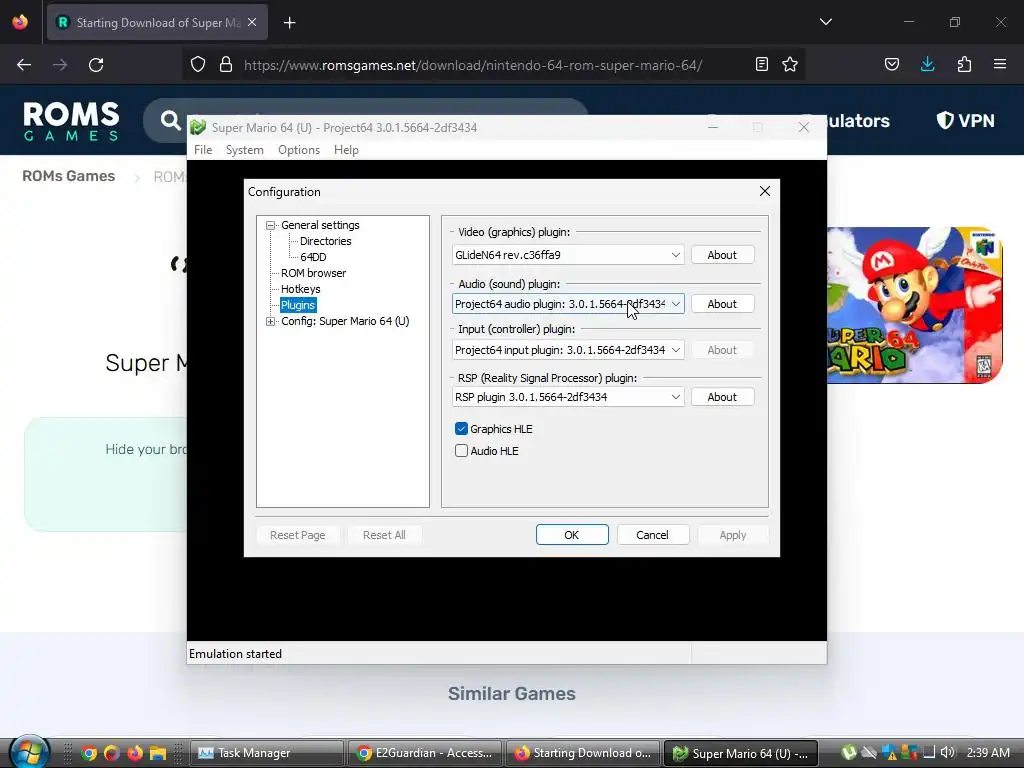Enable the Audio HLE checkbox
The height and width of the screenshot is (768, 1024).
(461, 451)
